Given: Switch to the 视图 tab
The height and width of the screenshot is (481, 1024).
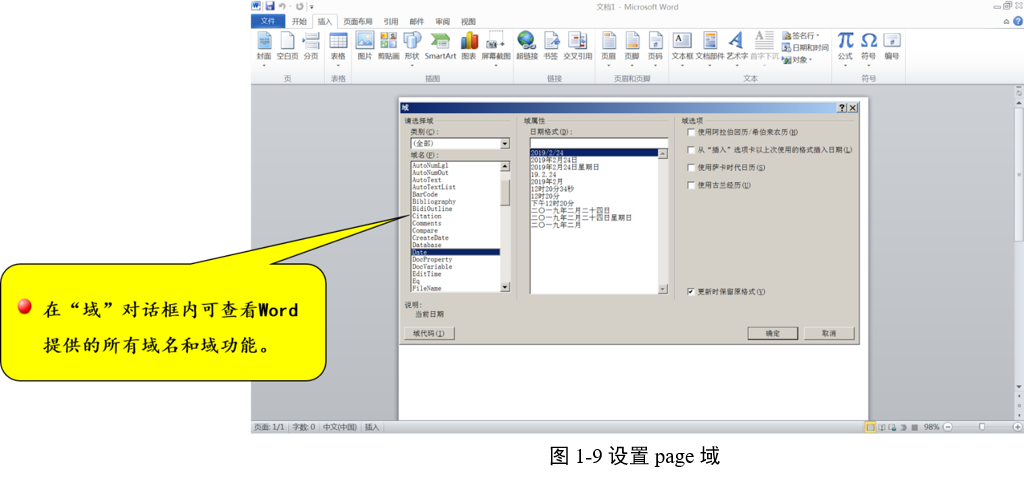Looking at the screenshot, I should click(x=468, y=22).
